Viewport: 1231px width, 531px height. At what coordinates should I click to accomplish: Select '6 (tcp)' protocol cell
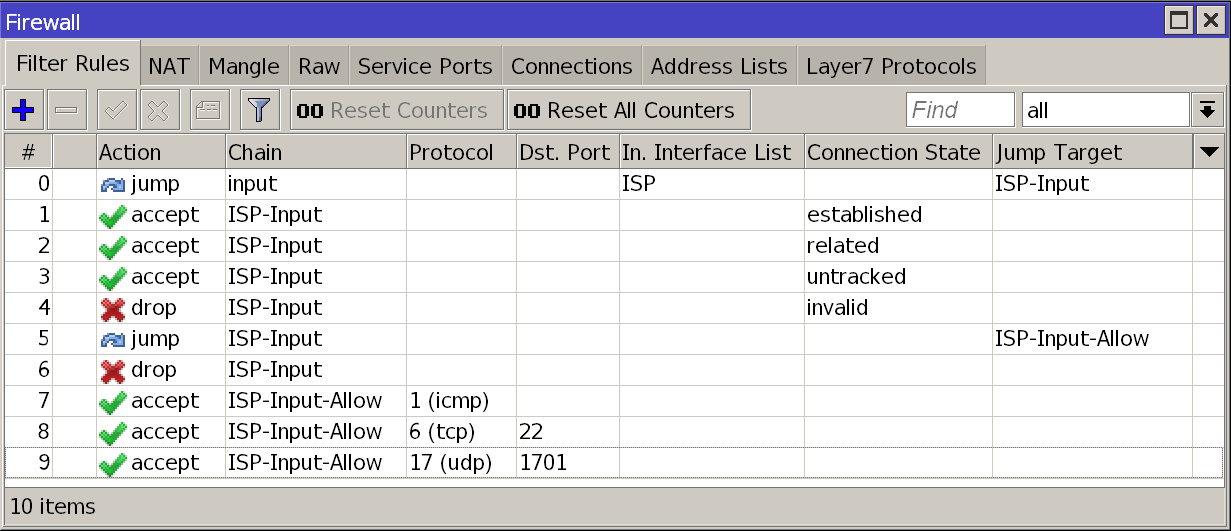point(461,432)
